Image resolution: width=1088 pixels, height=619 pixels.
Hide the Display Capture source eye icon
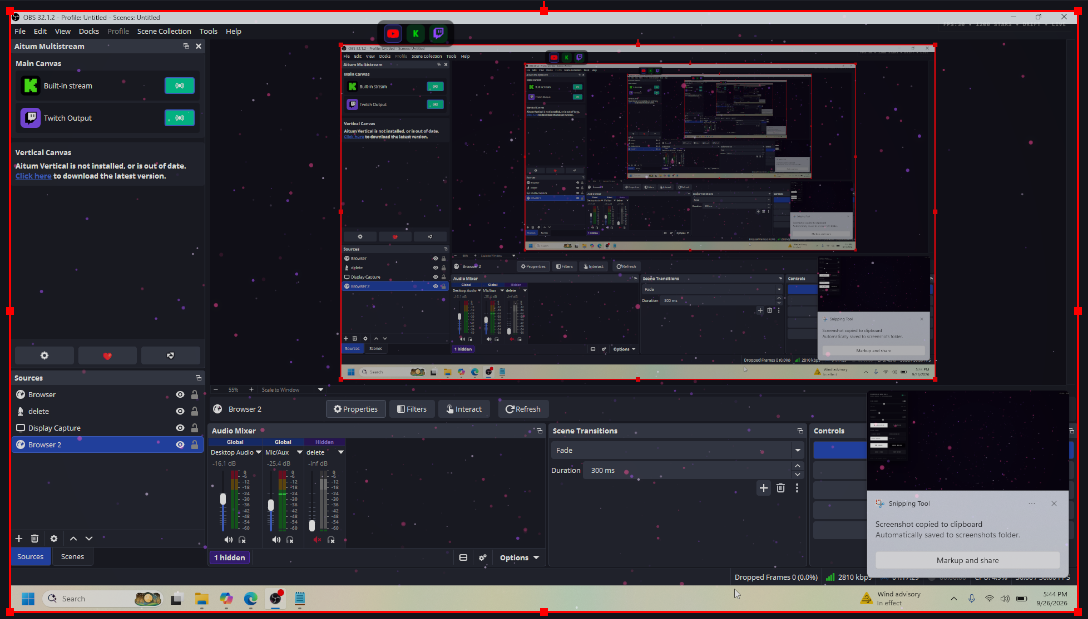pos(180,427)
